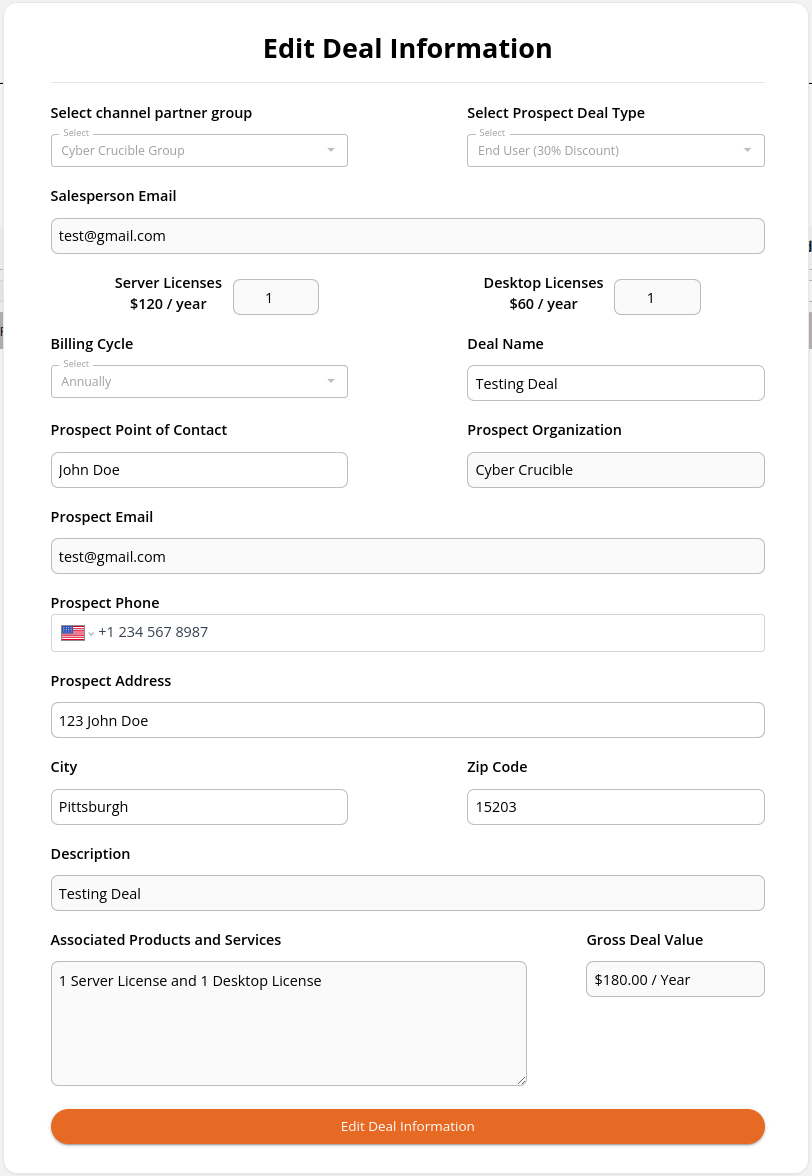Click the Salesperson Email field

pos(408,236)
